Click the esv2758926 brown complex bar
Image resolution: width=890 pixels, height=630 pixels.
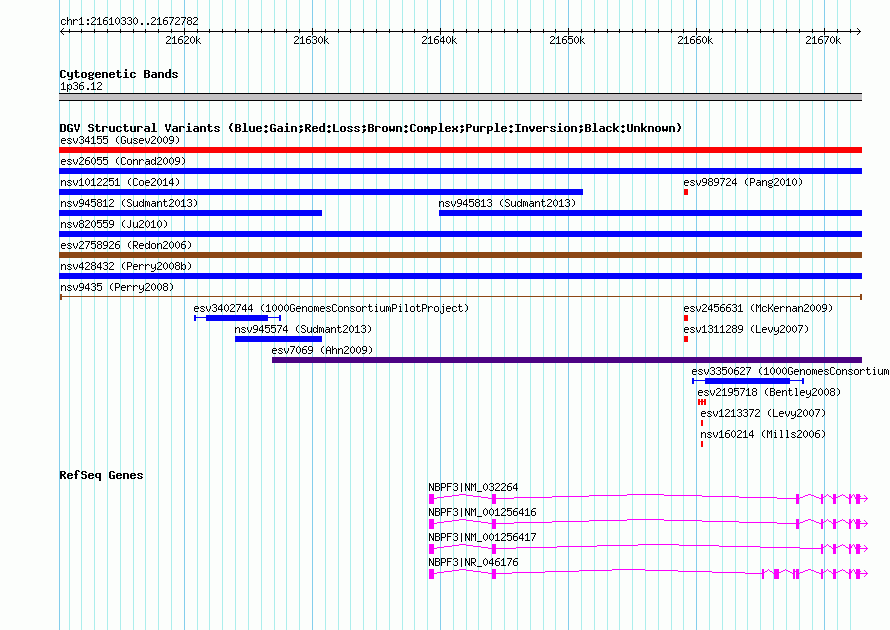(460, 255)
